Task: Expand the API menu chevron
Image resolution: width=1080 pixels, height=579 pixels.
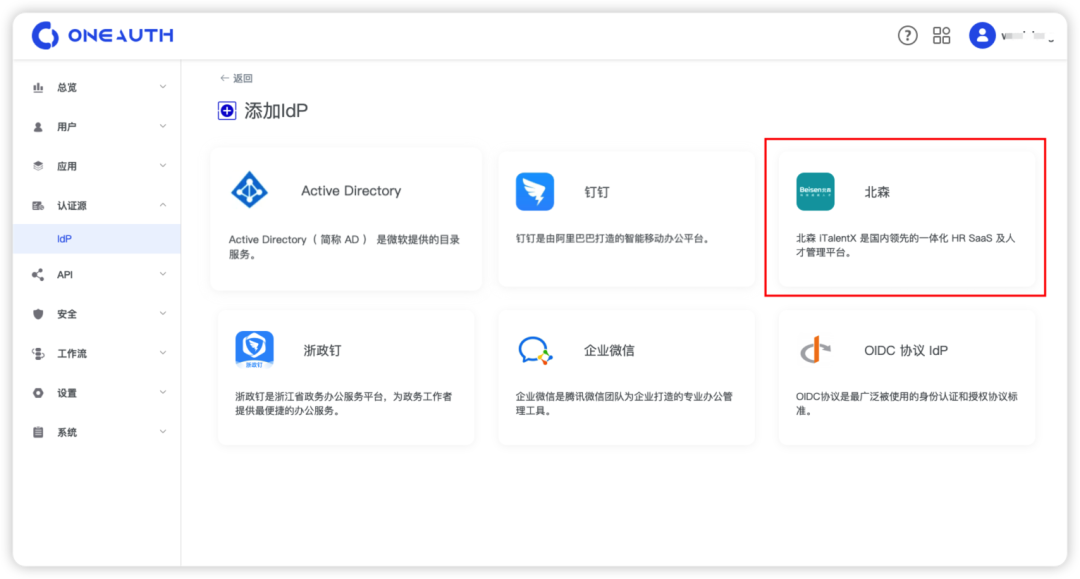Action: (x=163, y=274)
